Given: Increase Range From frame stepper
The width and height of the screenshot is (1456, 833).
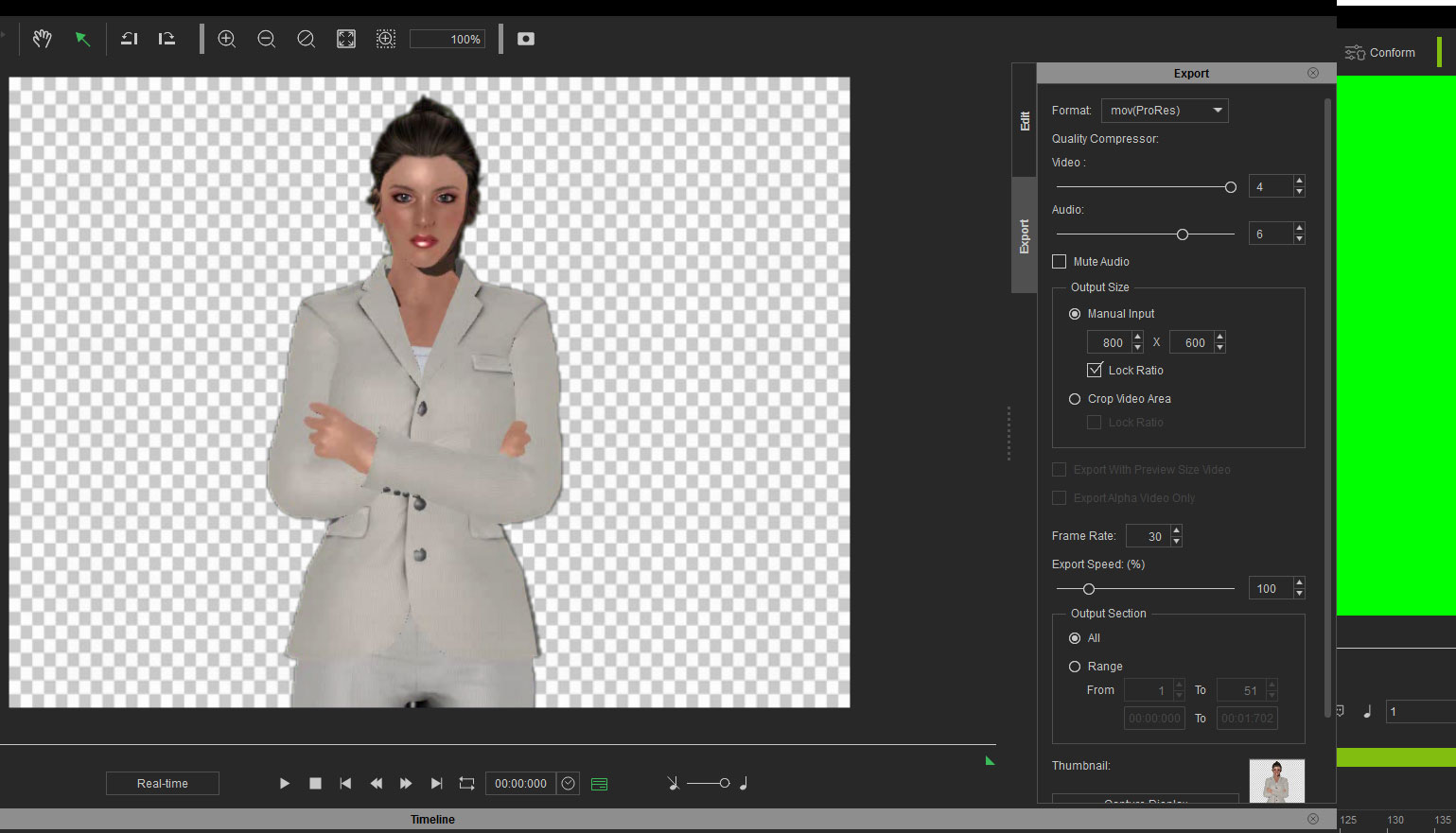Looking at the screenshot, I should coord(1179,685).
